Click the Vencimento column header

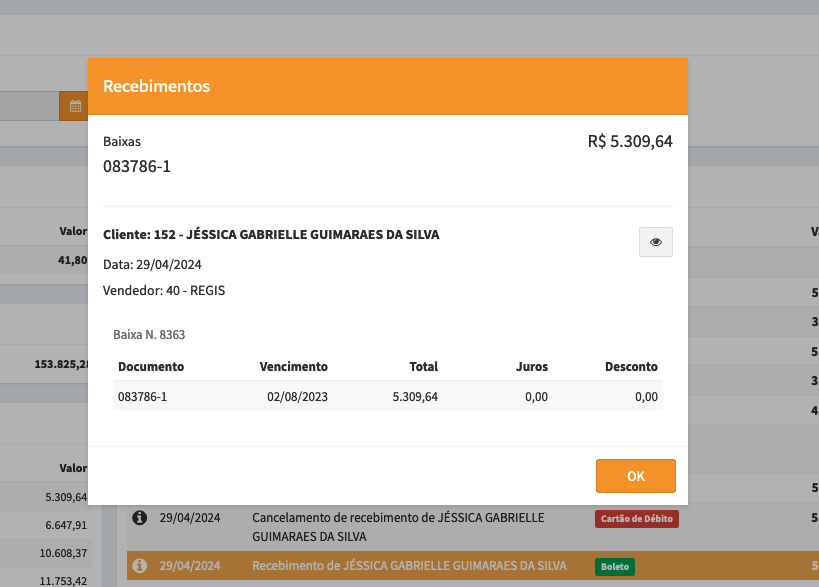point(293,367)
